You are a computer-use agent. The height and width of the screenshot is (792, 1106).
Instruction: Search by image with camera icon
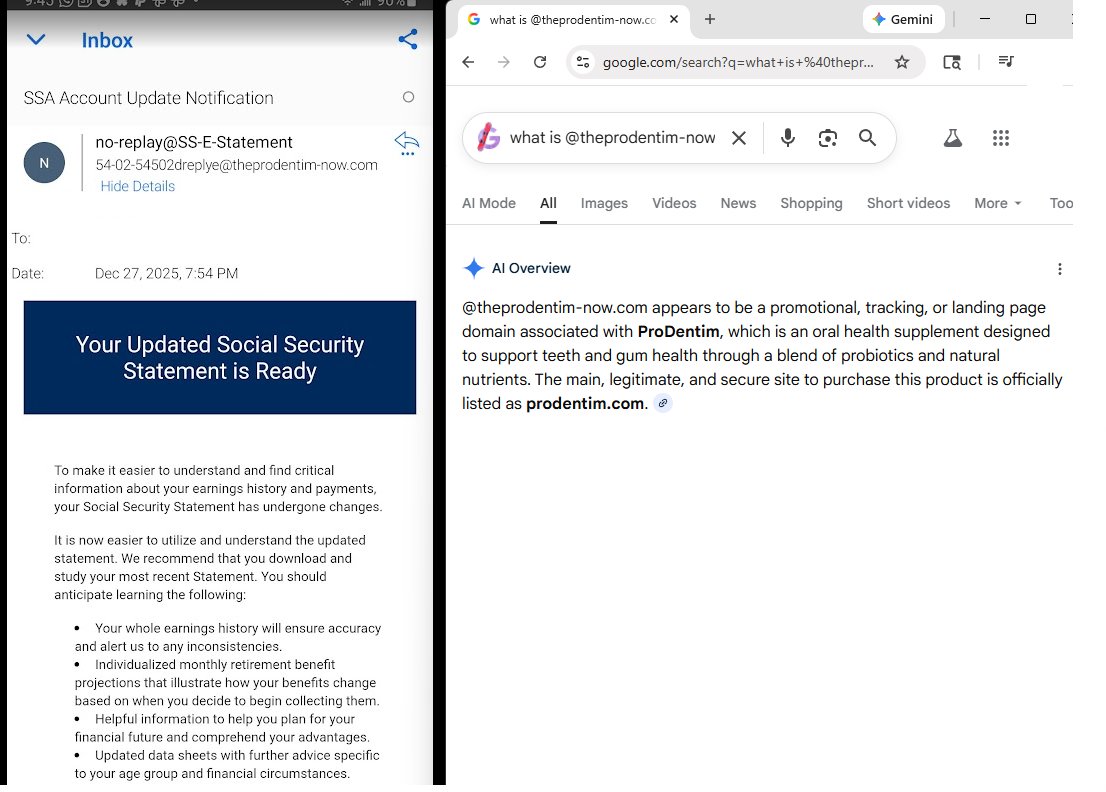click(827, 138)
